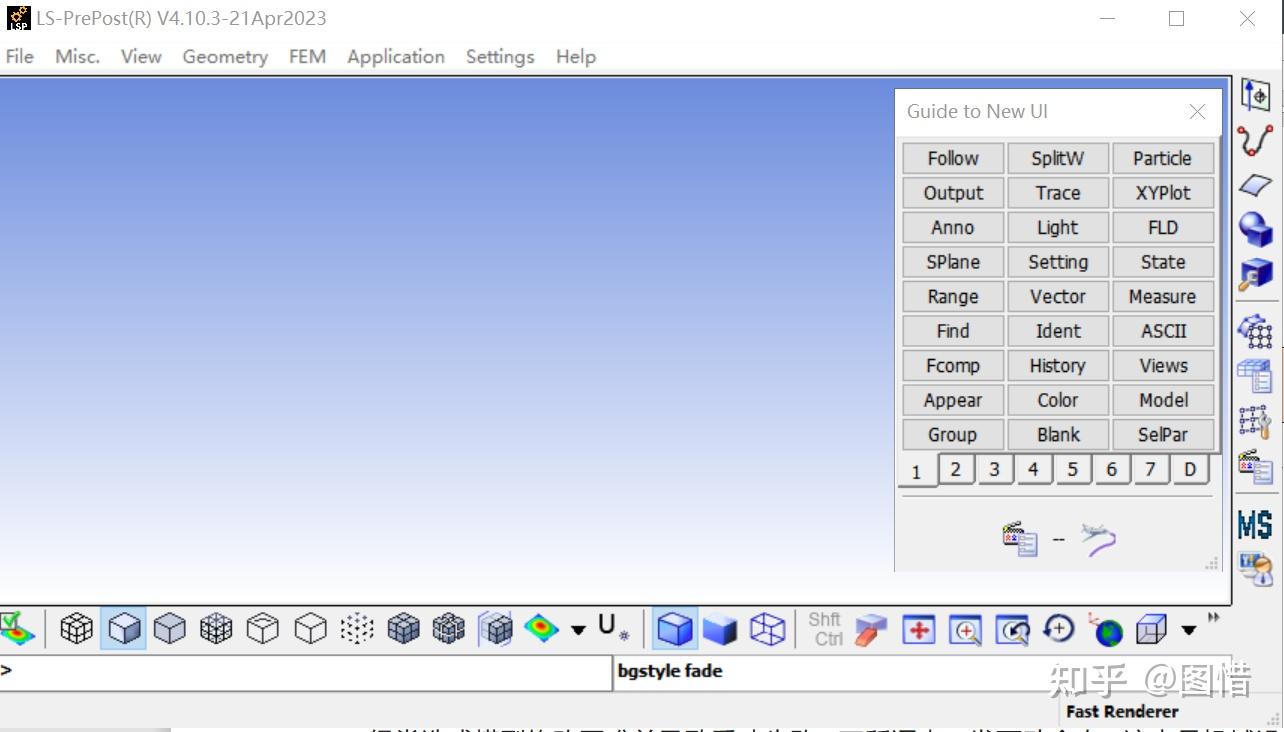This screenshot has height=732, width=1284.
Task: Open the Application menu
Action: pyautogui.click(x=395, y=57)
